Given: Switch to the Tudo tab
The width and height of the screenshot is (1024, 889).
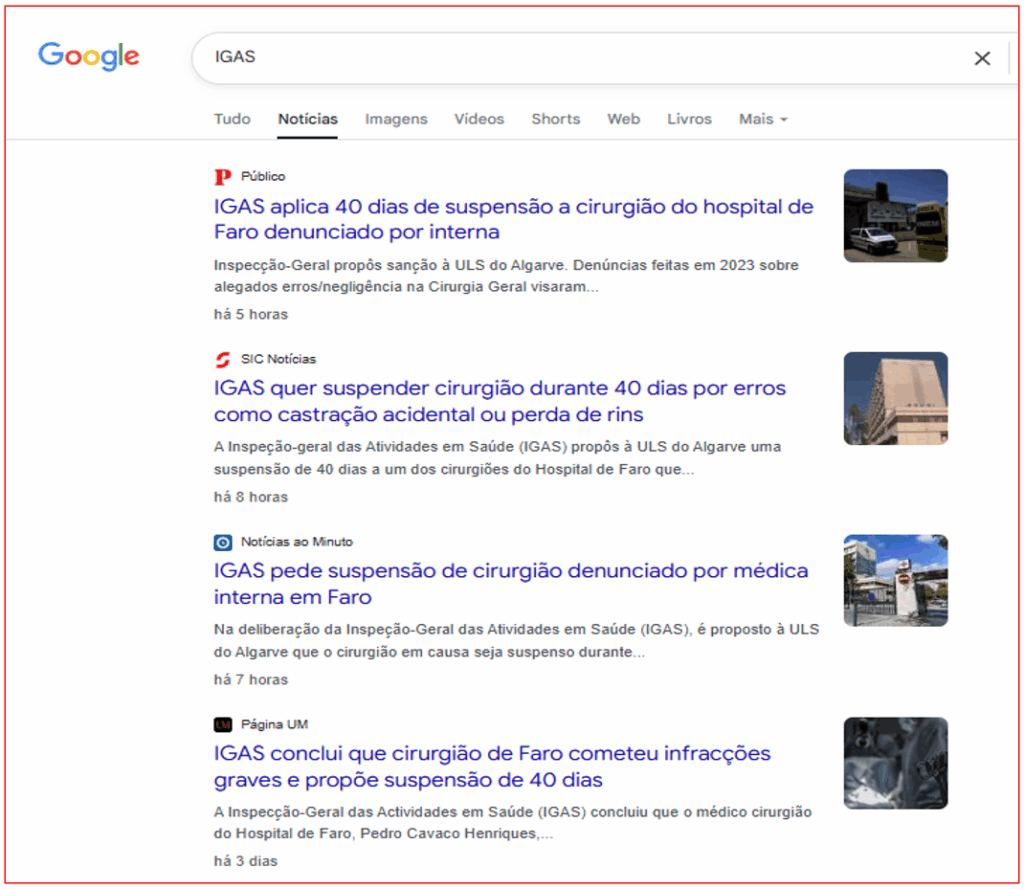Looking at the screenshot, I should pyautogui.click(x=232, y=119).
